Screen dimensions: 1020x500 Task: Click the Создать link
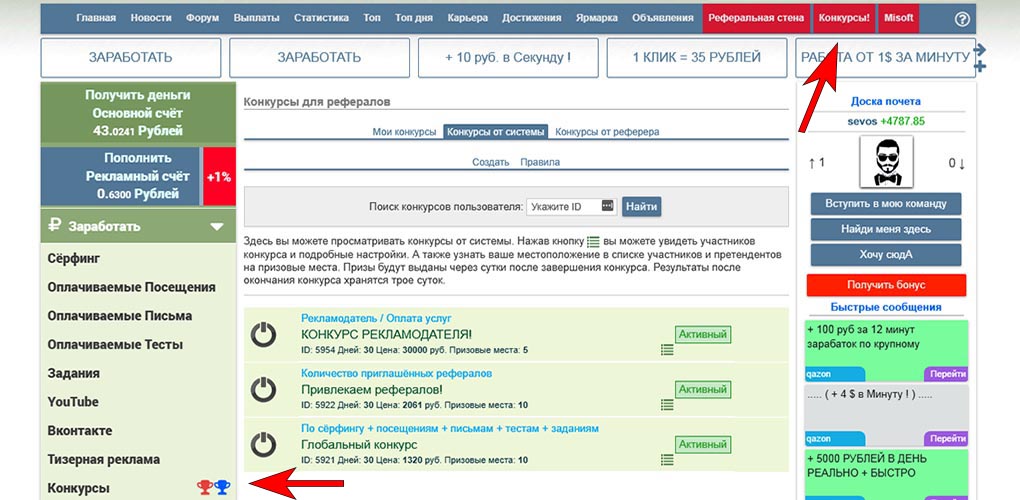coord(490,162)
